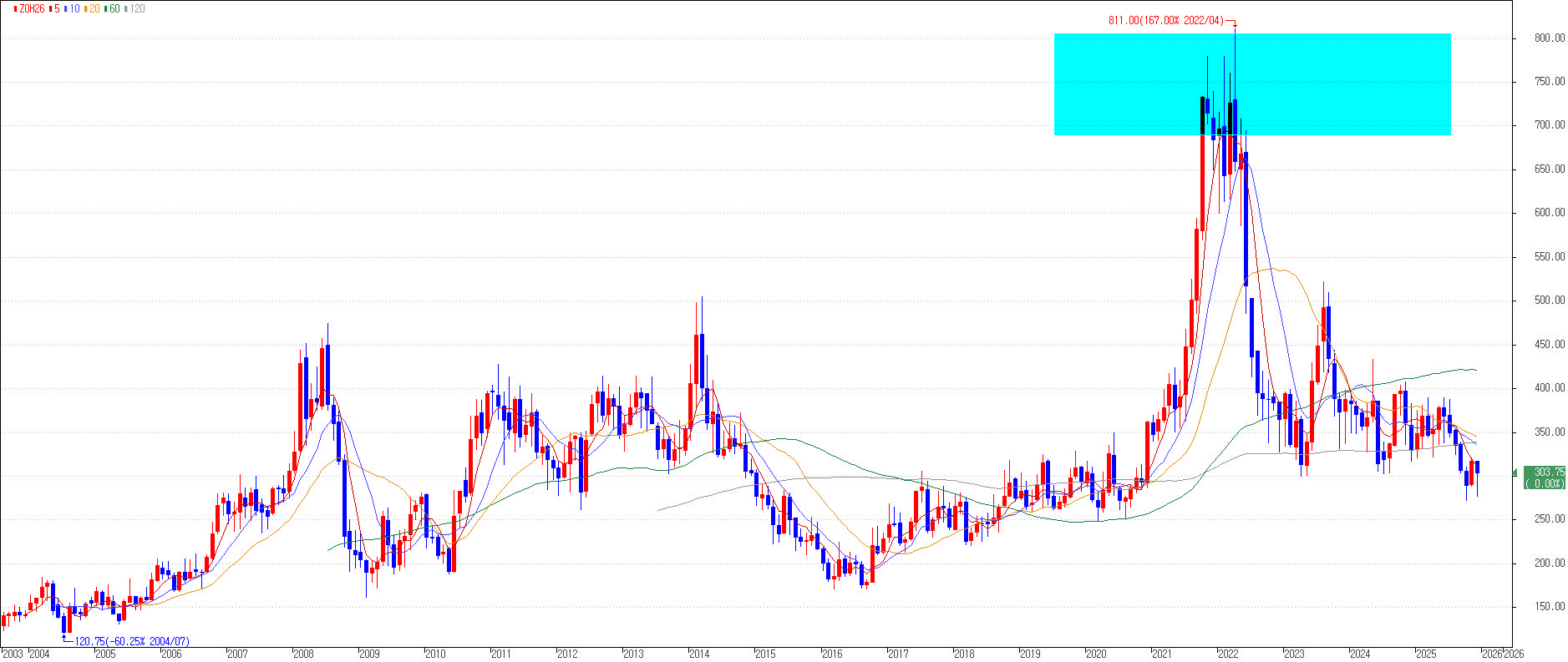Viewport: 1568px width, 662px height.
Task: Click the cyan highlighted rectangle region
Action: 1251,83
